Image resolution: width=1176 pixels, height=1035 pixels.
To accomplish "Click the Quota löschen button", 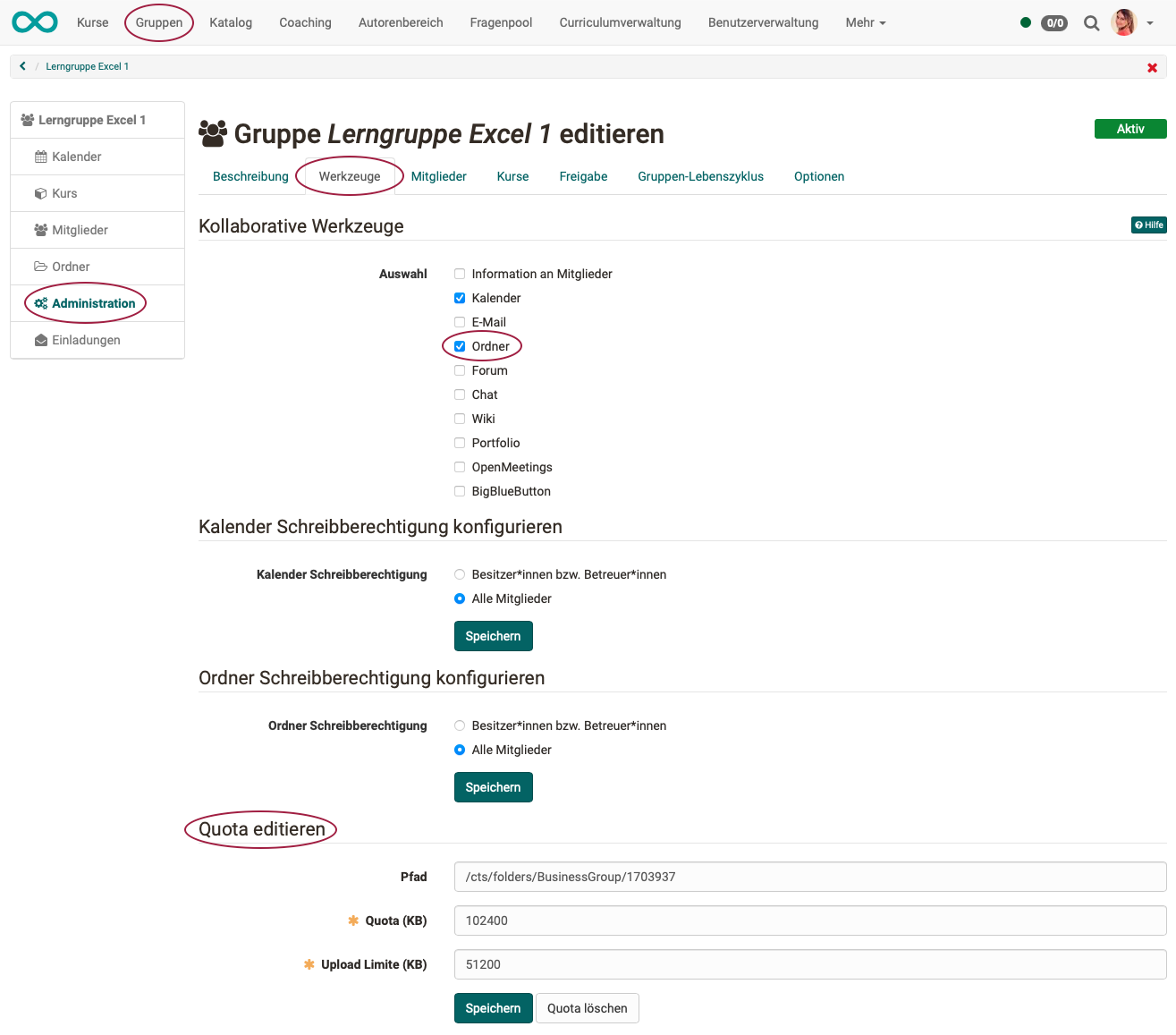I will [x=587, y=1008].
